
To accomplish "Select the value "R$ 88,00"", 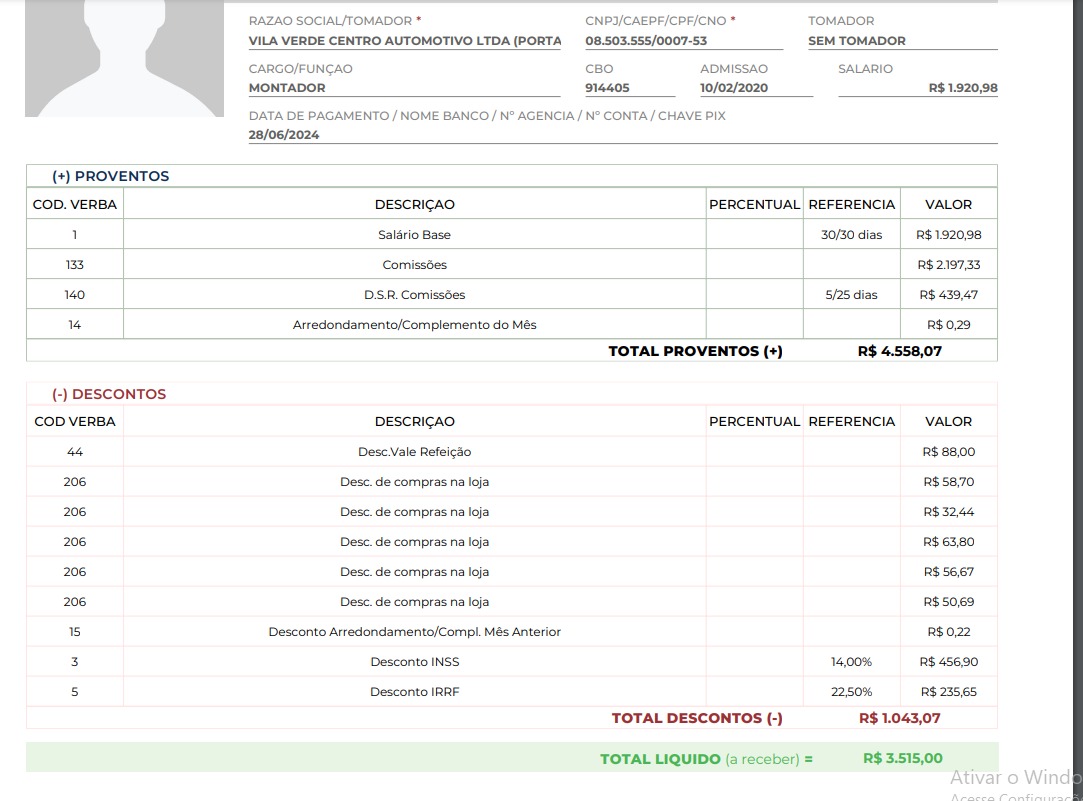I will (948, 452).
